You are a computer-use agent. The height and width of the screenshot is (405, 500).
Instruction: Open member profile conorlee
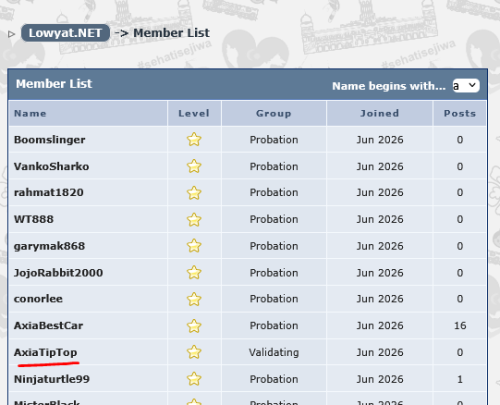38,299
